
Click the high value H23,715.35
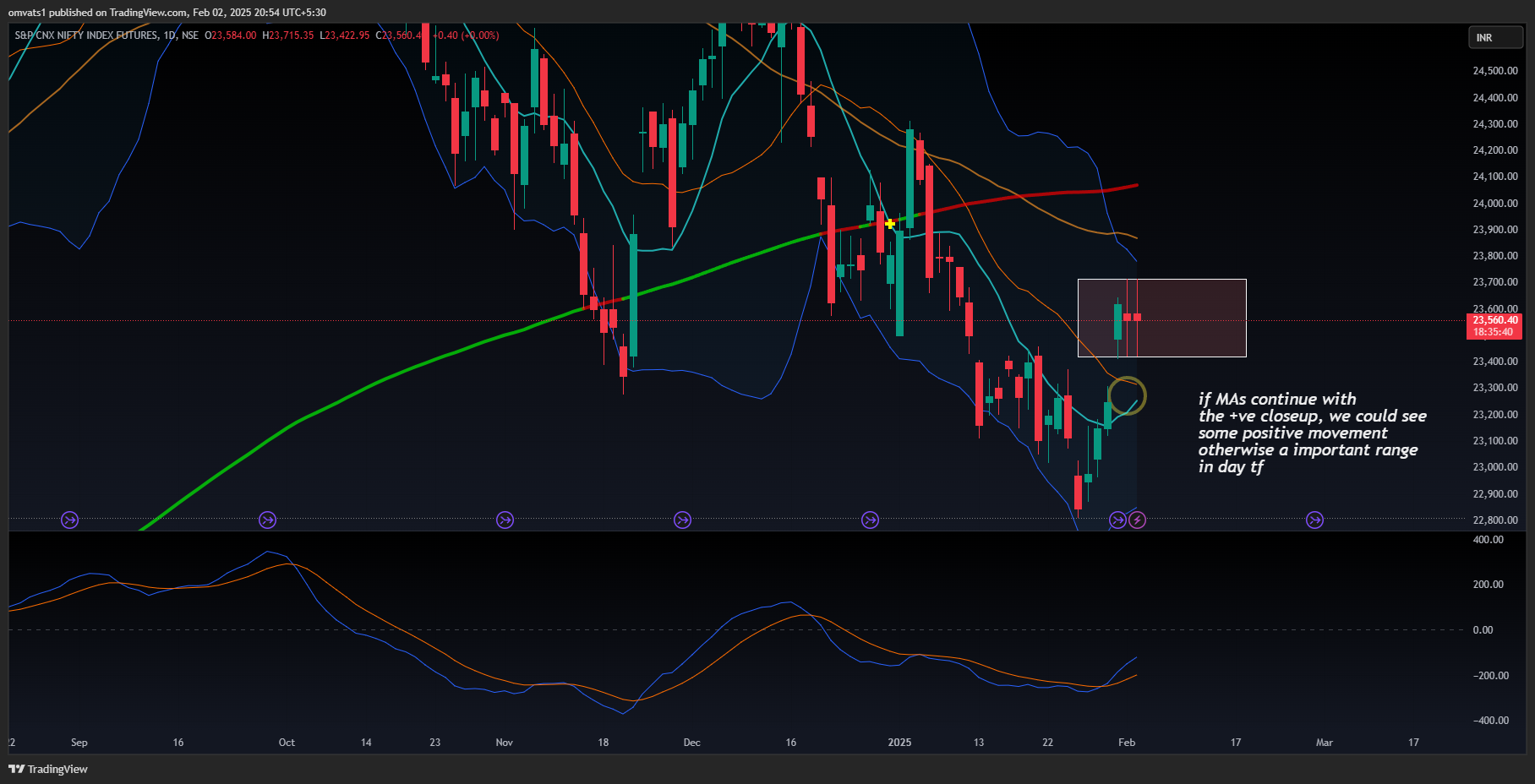click(287, 35)
